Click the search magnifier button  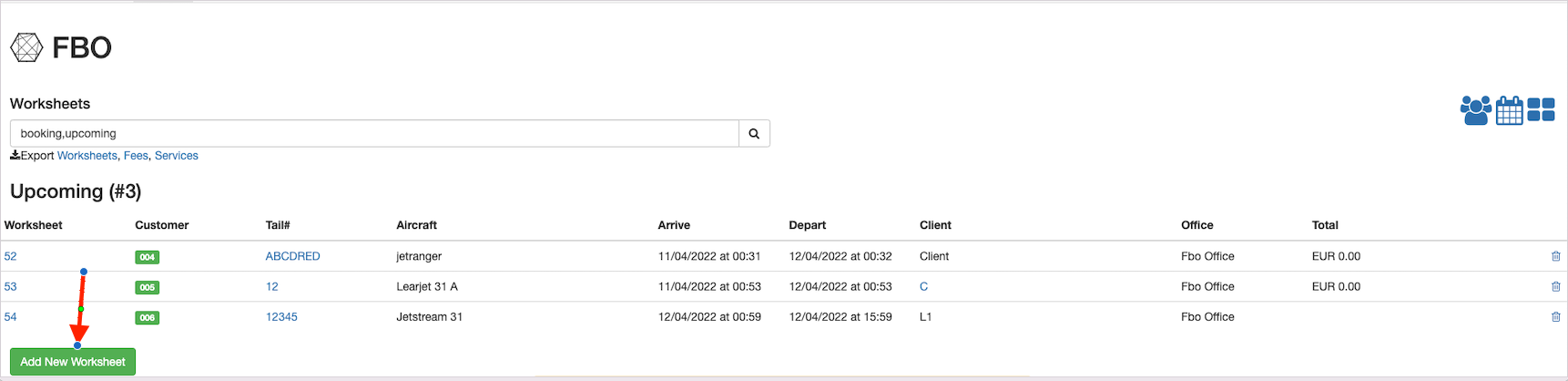[754, 134]
